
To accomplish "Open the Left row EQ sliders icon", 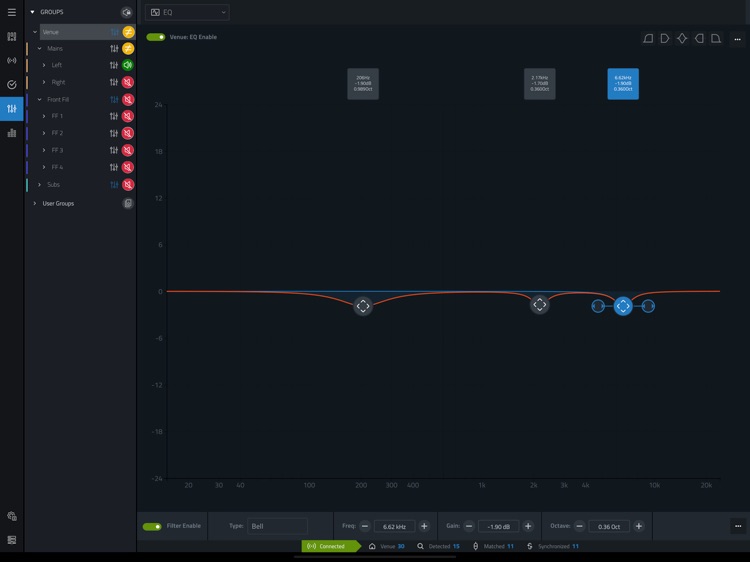I will click(114, 65).
